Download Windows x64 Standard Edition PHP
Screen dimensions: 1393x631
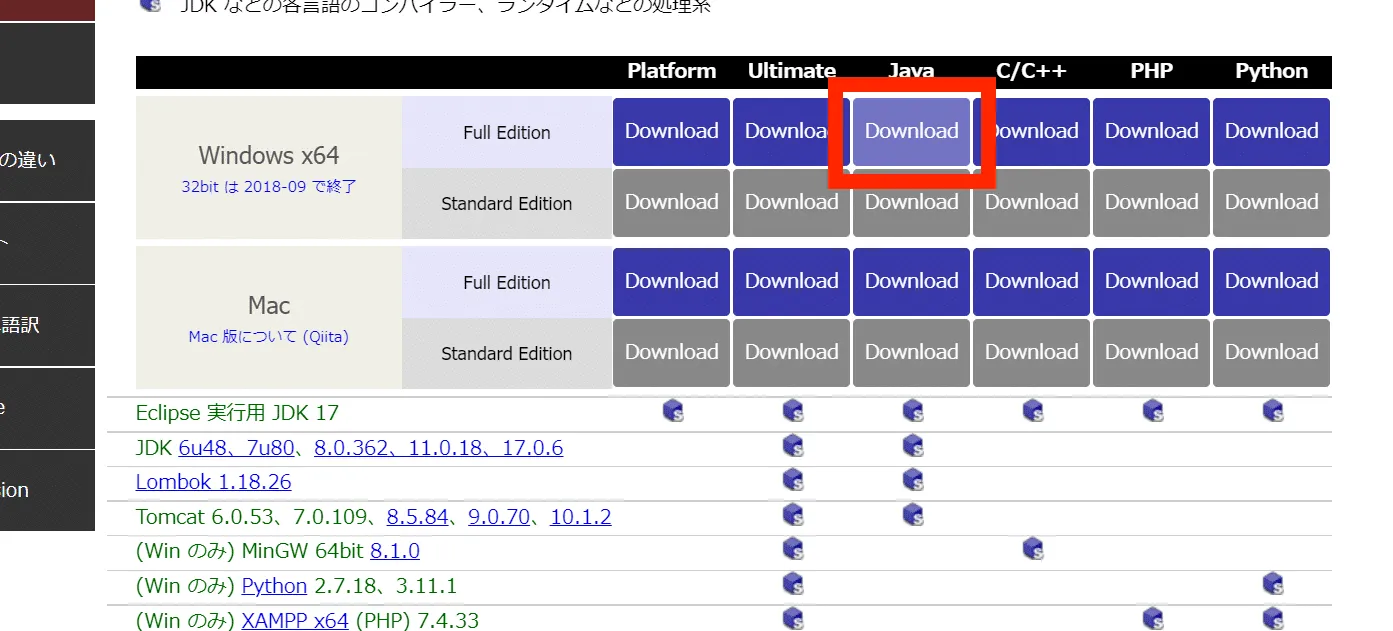tap(1151, 202)
